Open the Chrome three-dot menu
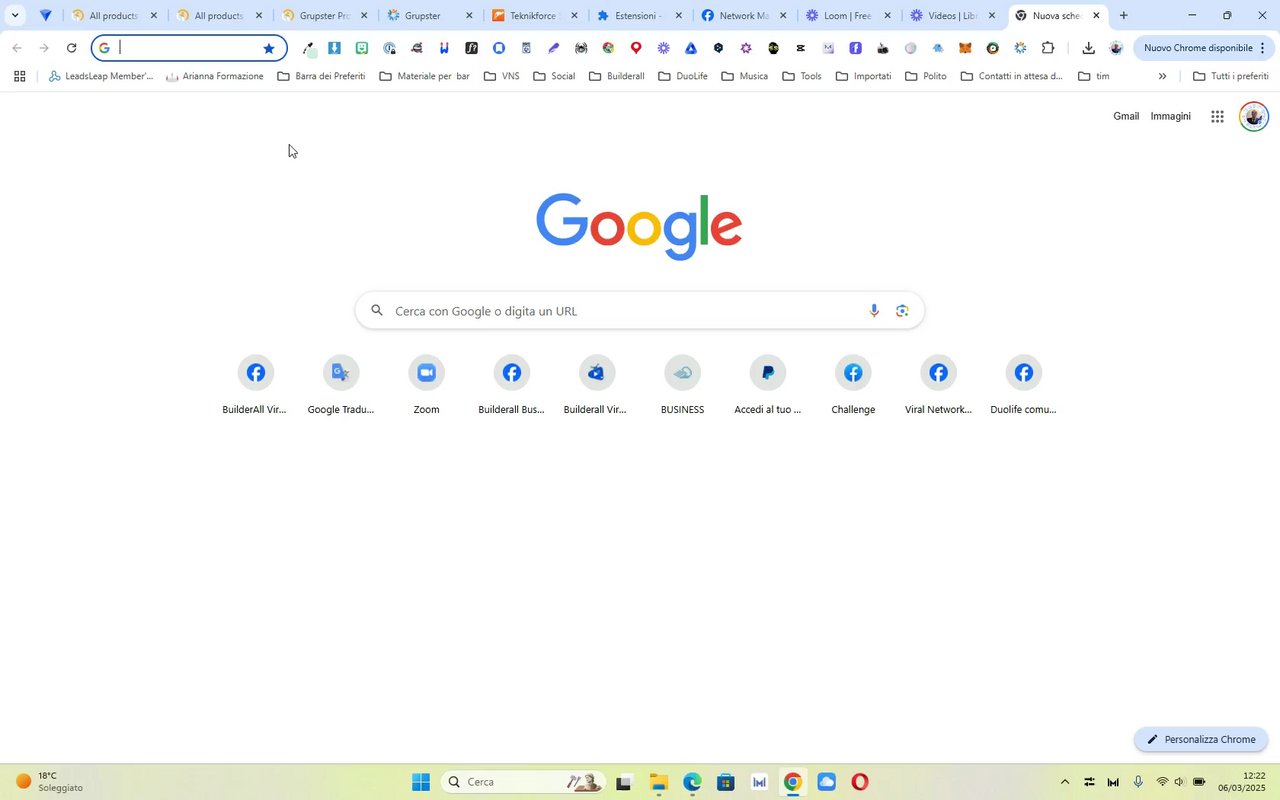Image resolution: width=1280 pixels, height=800 pixels. pos(1262,48)
